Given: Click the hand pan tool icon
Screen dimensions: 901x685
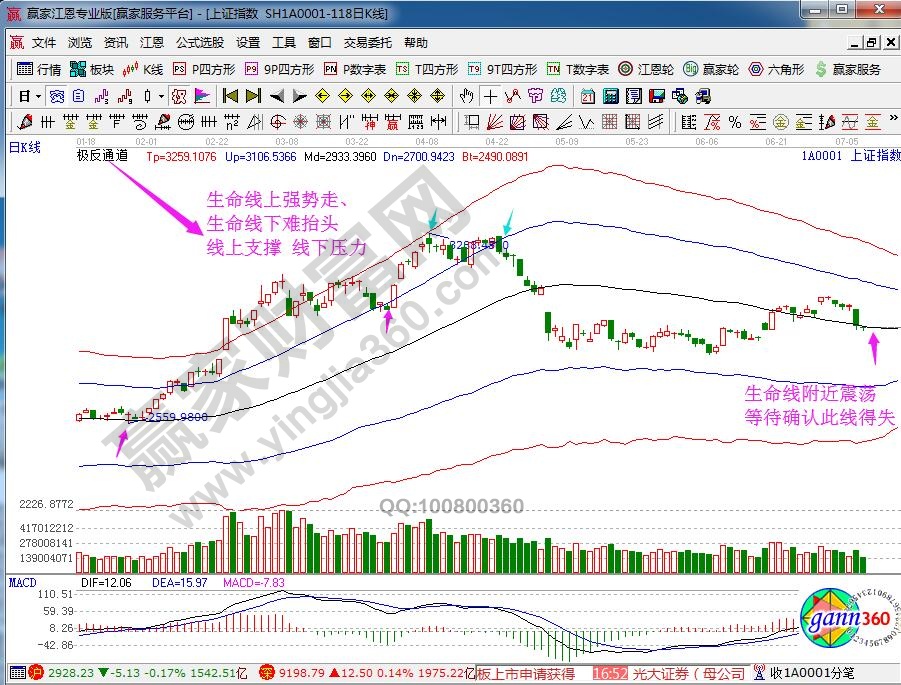Looking at the screenshot, I should point(466,96).
